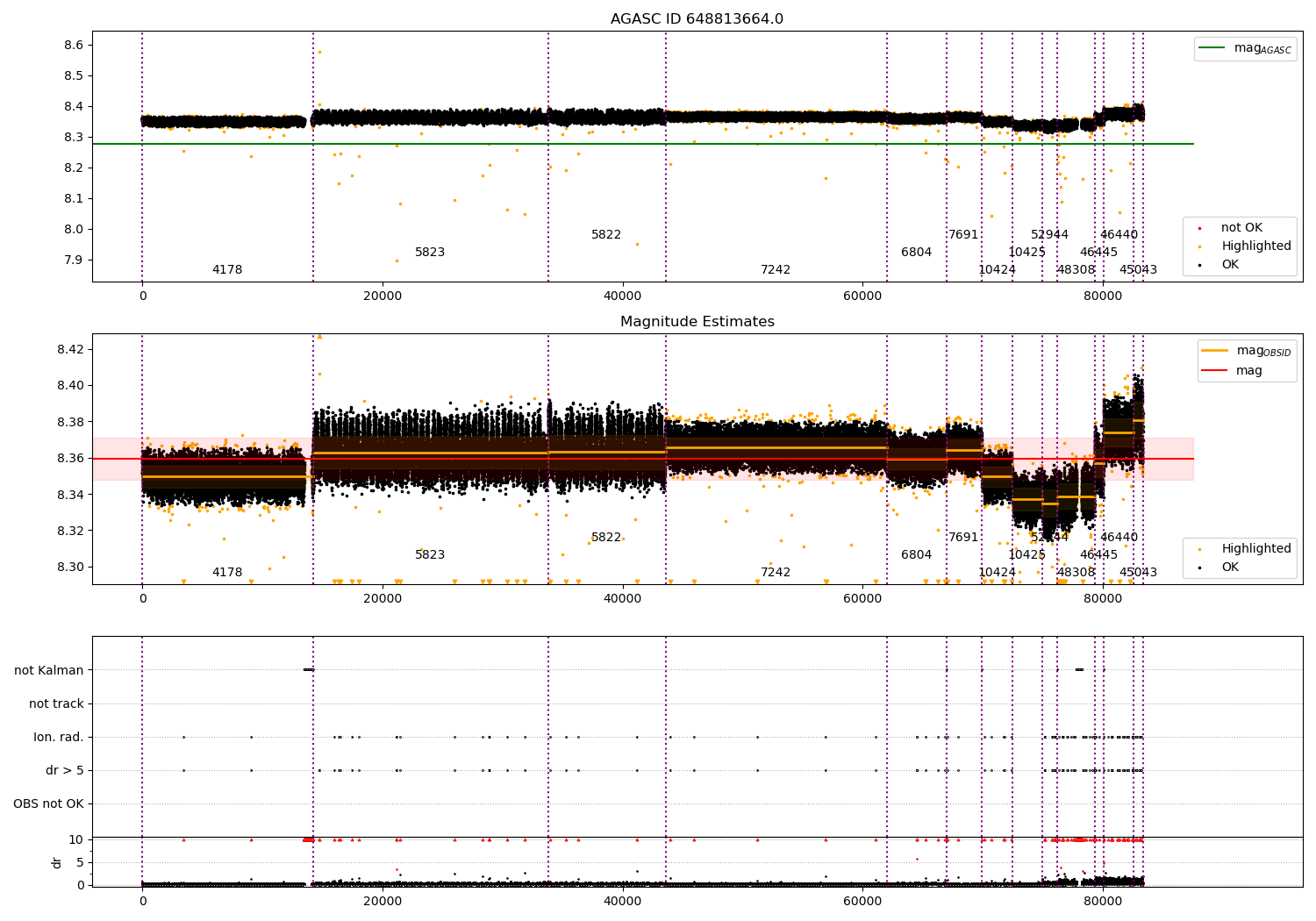
Task: Click y-axis tick '10' in bottom plot
Action: click(76, 839)
